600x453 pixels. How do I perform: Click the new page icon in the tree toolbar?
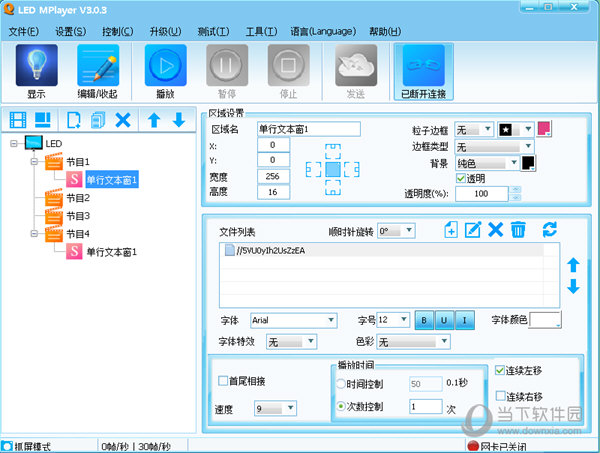(73, 120)
